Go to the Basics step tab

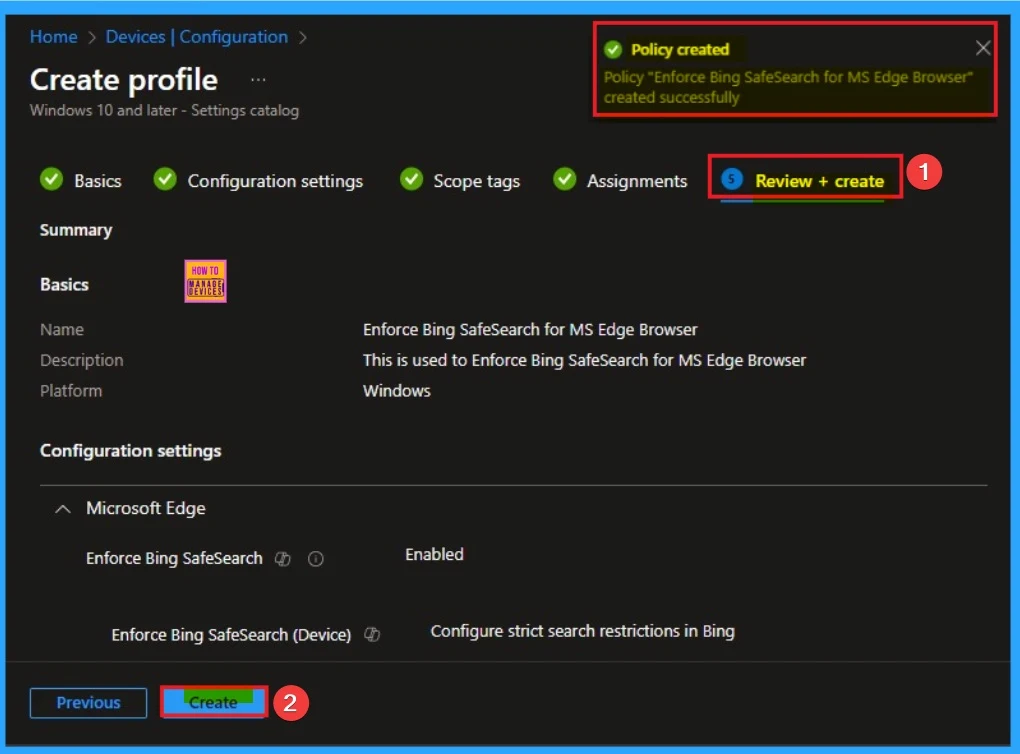click(98, 181)
